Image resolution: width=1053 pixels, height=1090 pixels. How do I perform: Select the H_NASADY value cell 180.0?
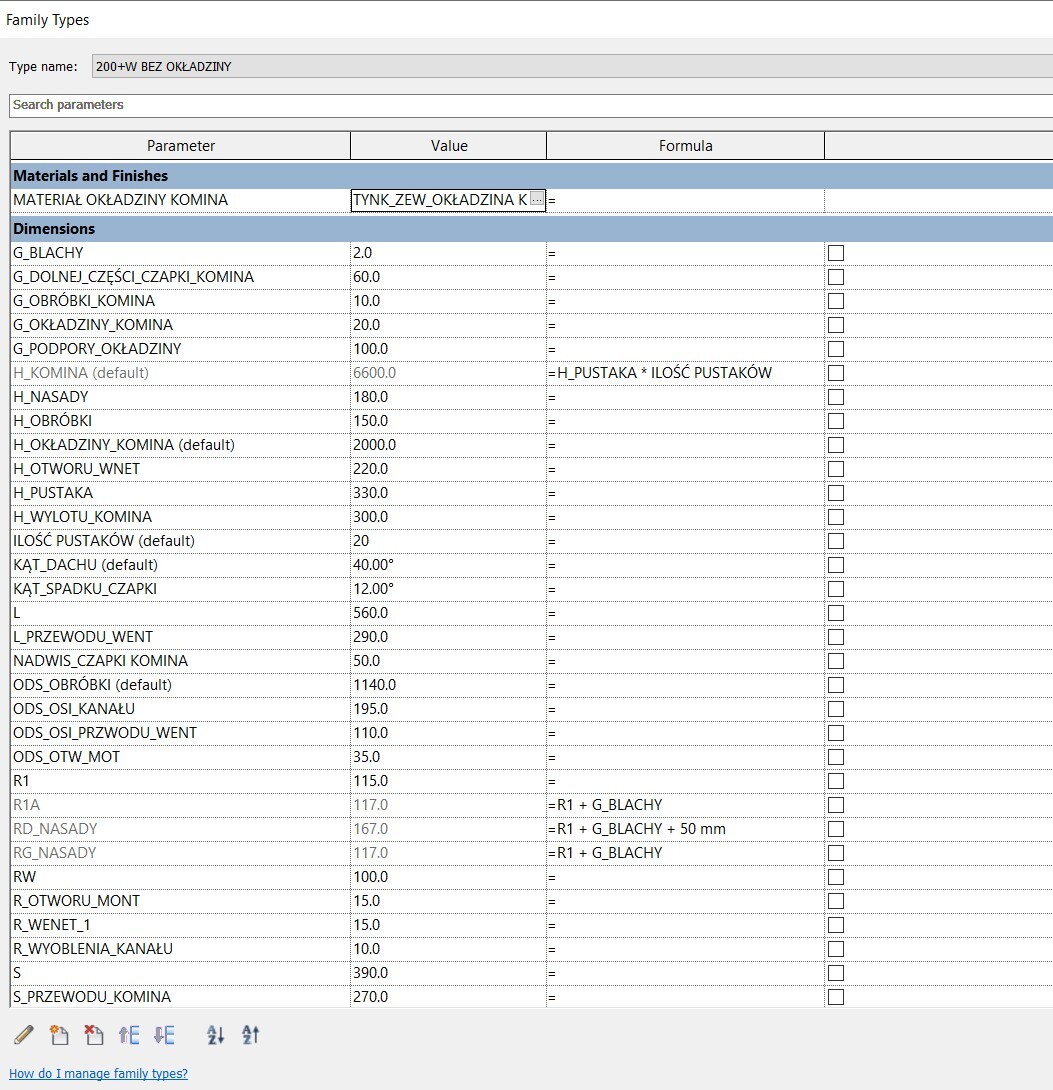(x=448, y=397)
